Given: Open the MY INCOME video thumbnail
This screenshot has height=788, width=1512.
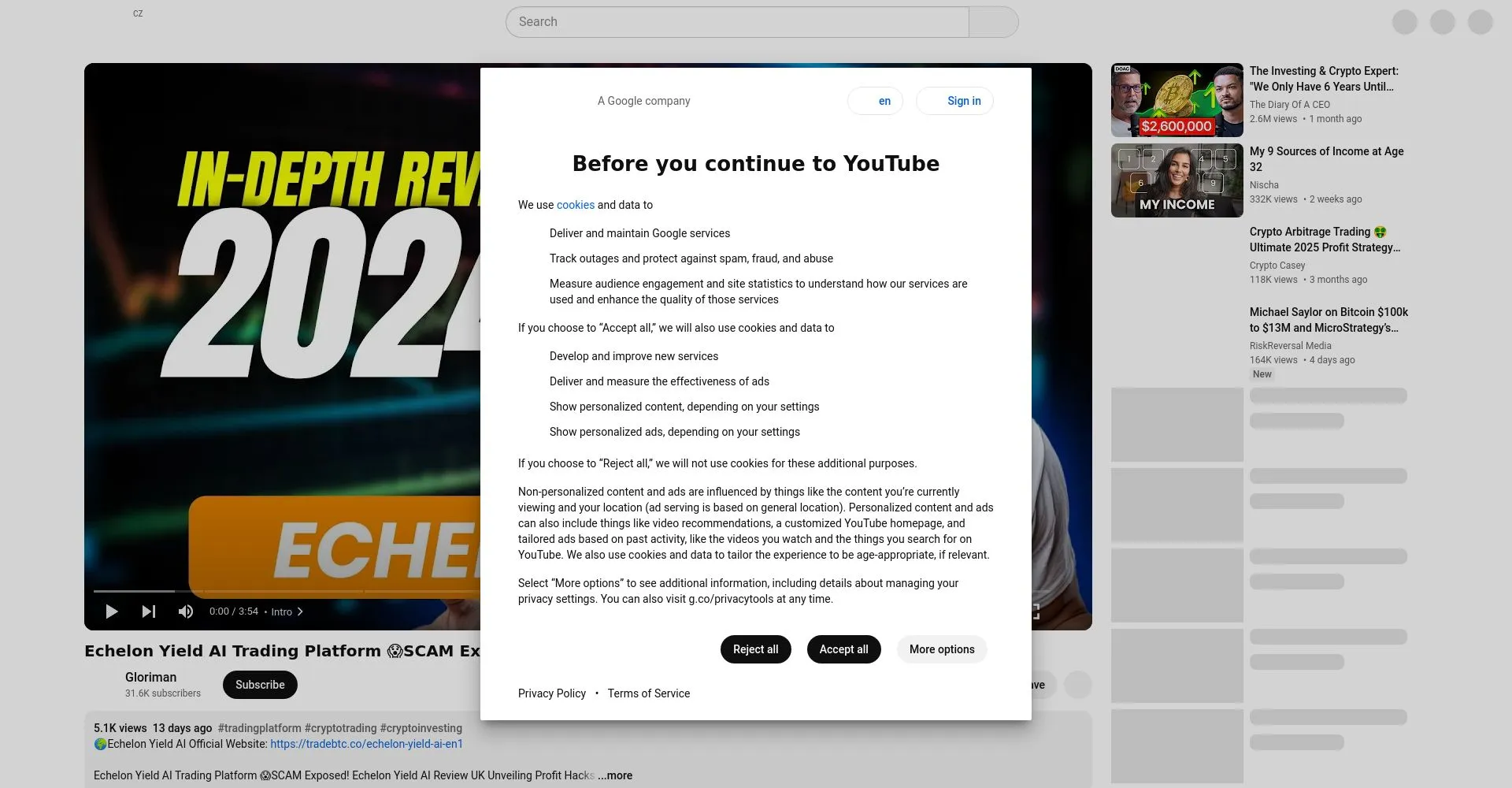Looking at the screenshot, I should point(1177,180).
